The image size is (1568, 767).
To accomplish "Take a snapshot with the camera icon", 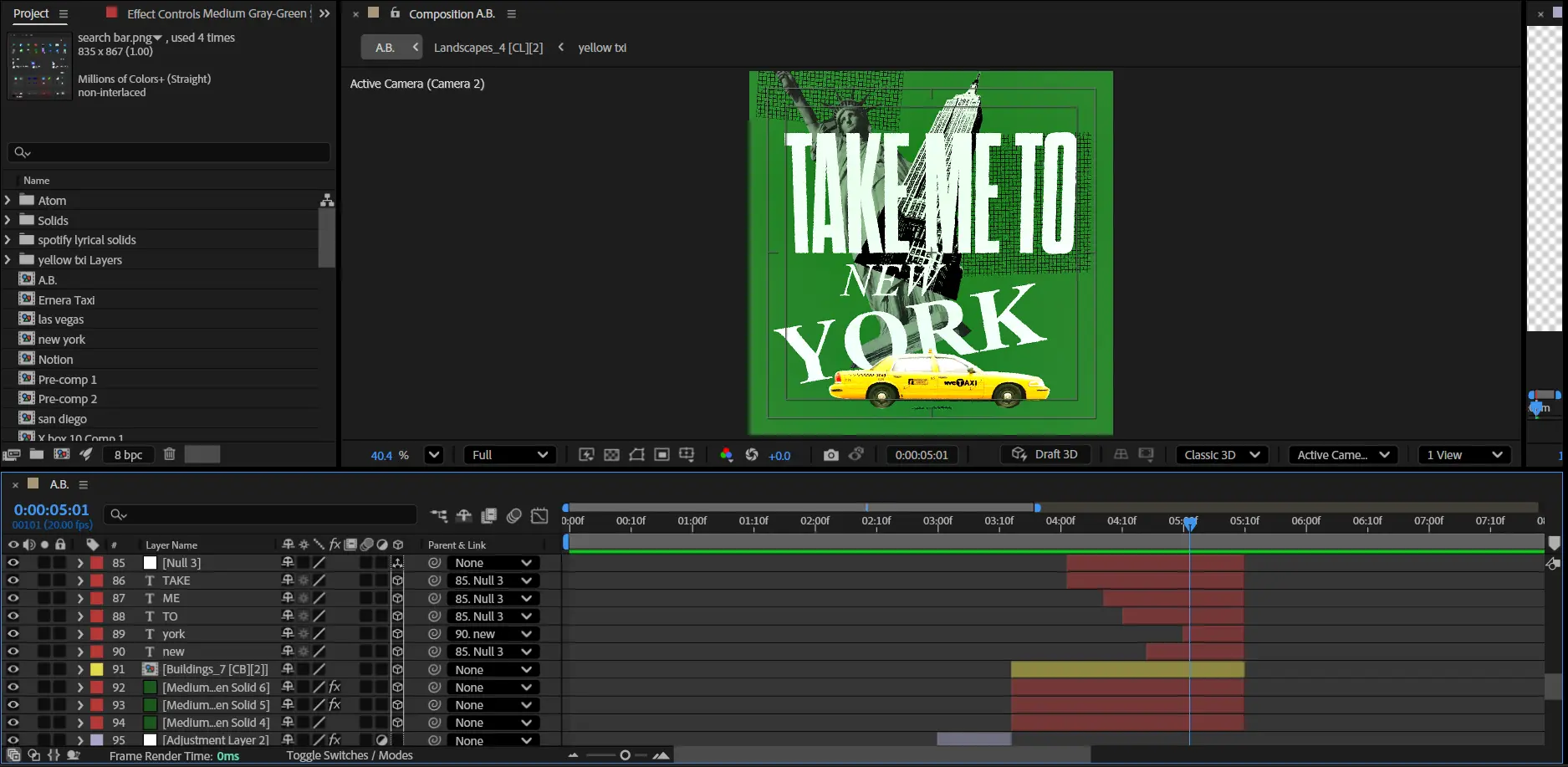I will (830, 455).
